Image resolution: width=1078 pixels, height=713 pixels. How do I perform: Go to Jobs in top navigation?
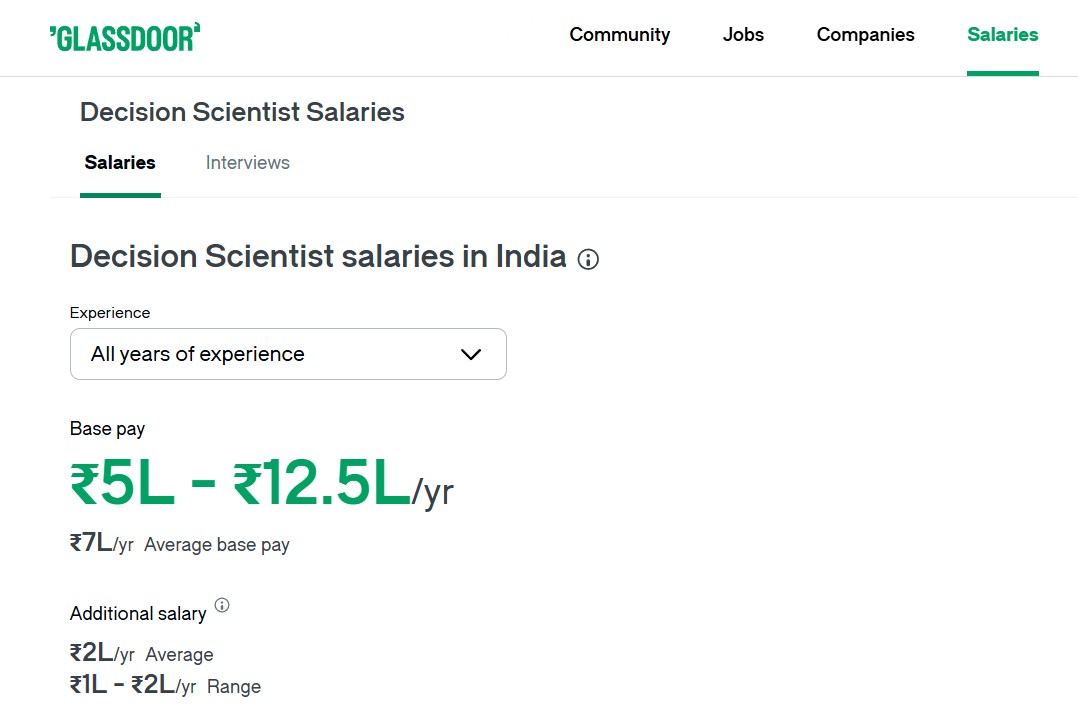click(x=743, y=35)
